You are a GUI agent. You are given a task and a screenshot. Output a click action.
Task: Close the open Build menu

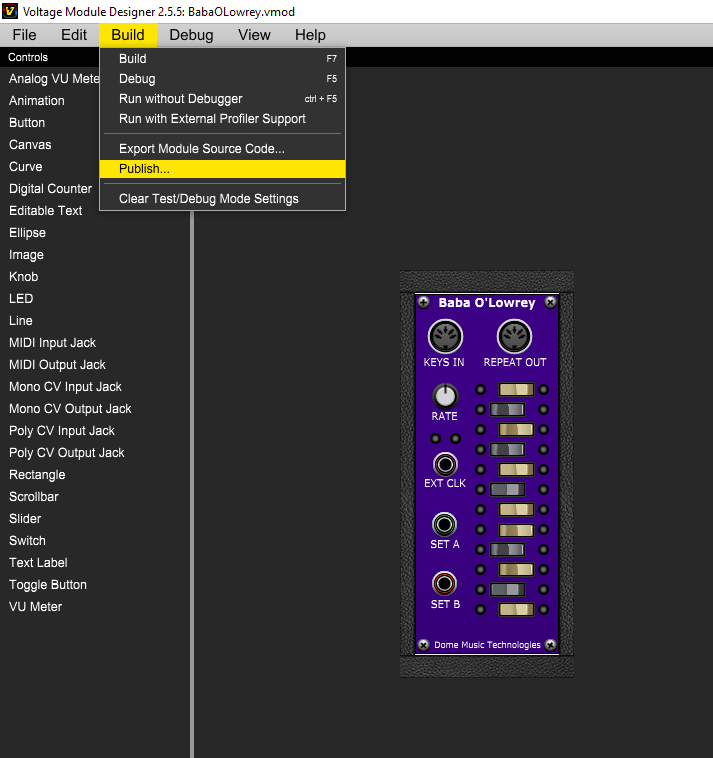[128, 35]
